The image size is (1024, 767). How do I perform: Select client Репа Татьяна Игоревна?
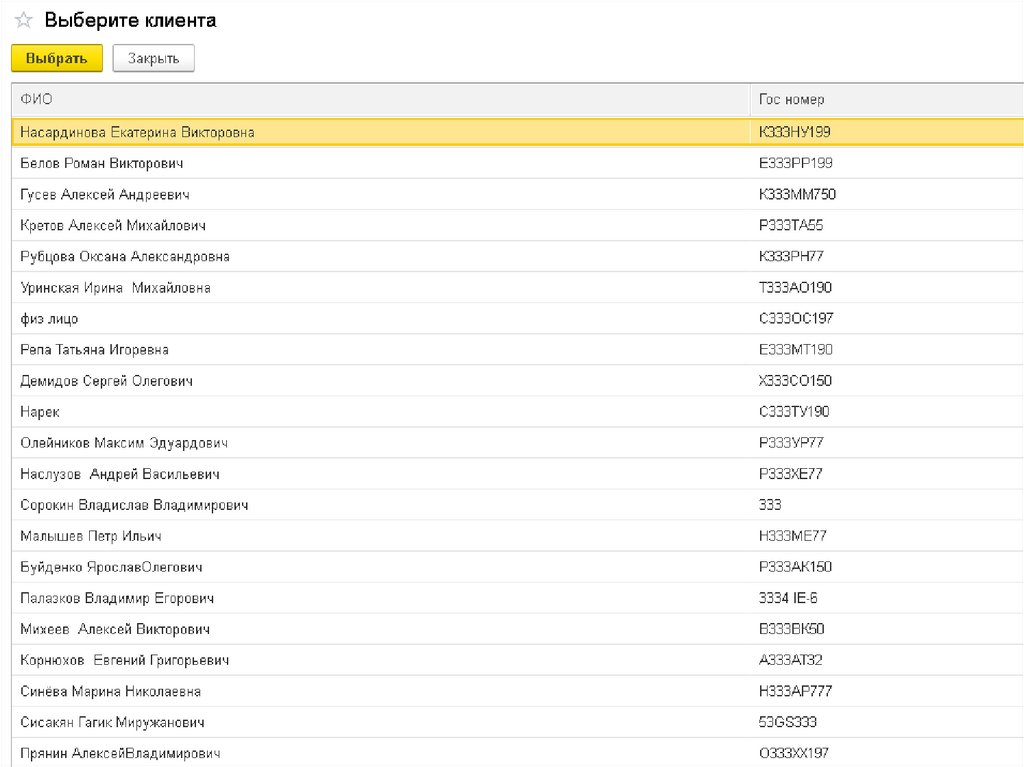tap(94, 350)
